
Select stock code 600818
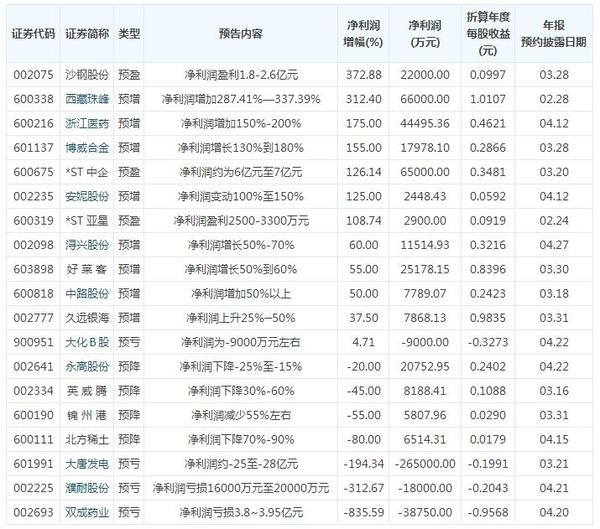coord(33,294)
